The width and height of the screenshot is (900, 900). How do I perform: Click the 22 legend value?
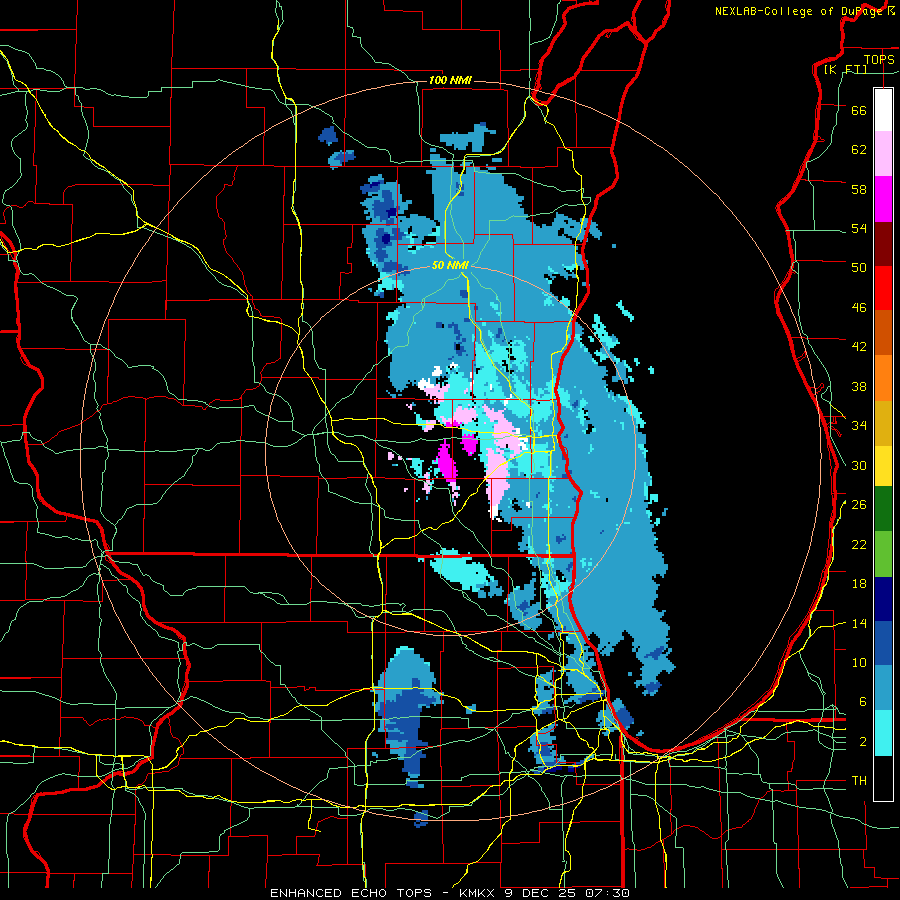tap(859, 544)
